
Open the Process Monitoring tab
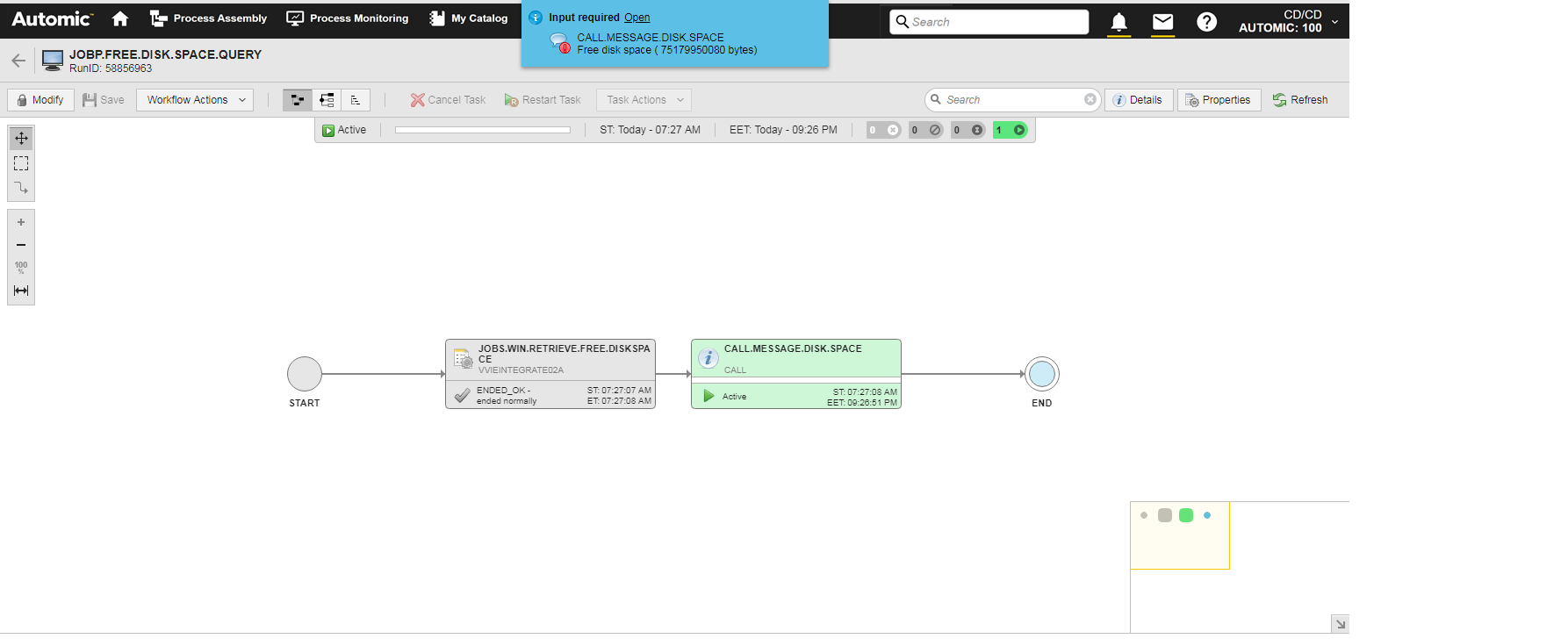tap(348, 18)
